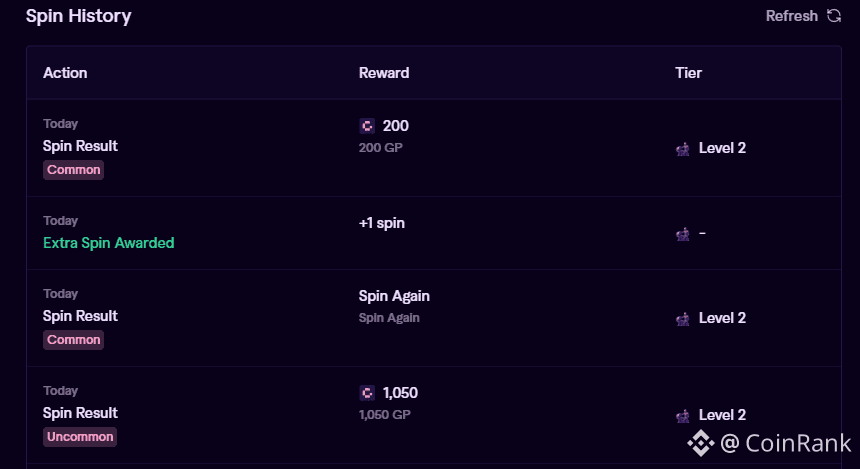
Task: Click the Action column header
Action: [65, 73]
